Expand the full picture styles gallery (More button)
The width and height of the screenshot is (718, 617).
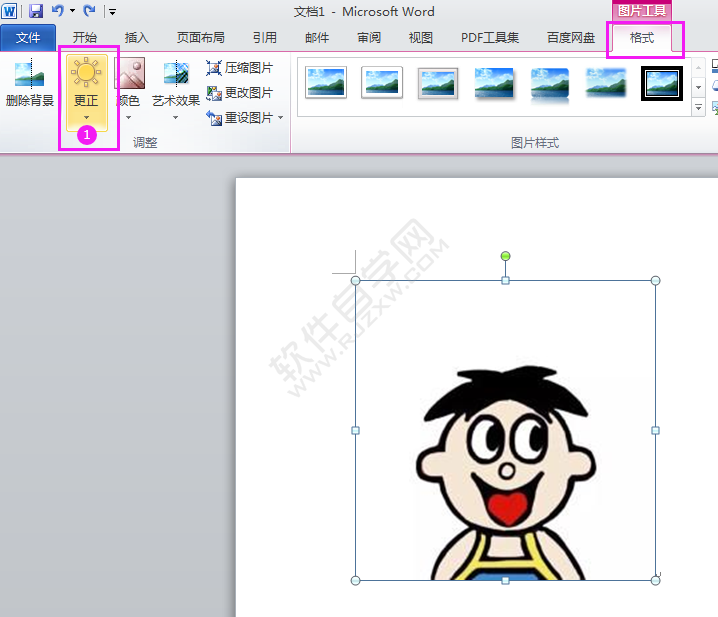point(698,108)
